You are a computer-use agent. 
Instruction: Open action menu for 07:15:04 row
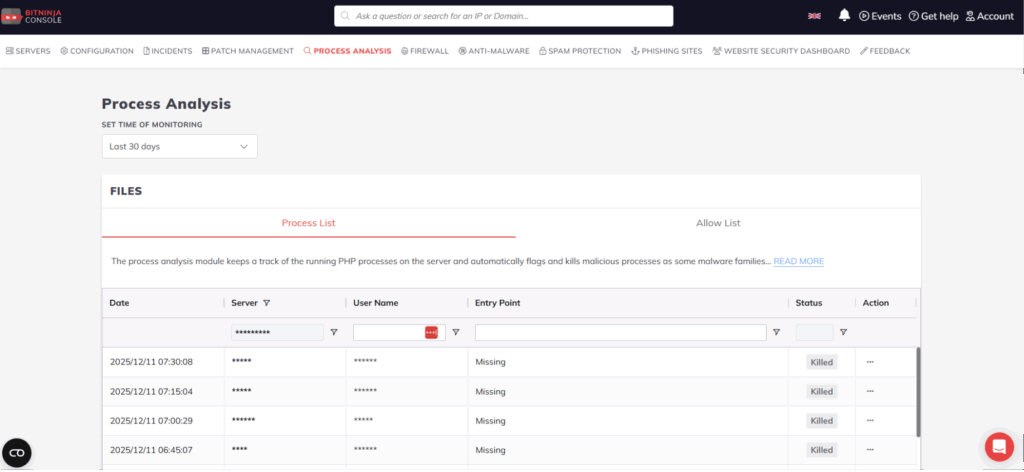[870, 392]
